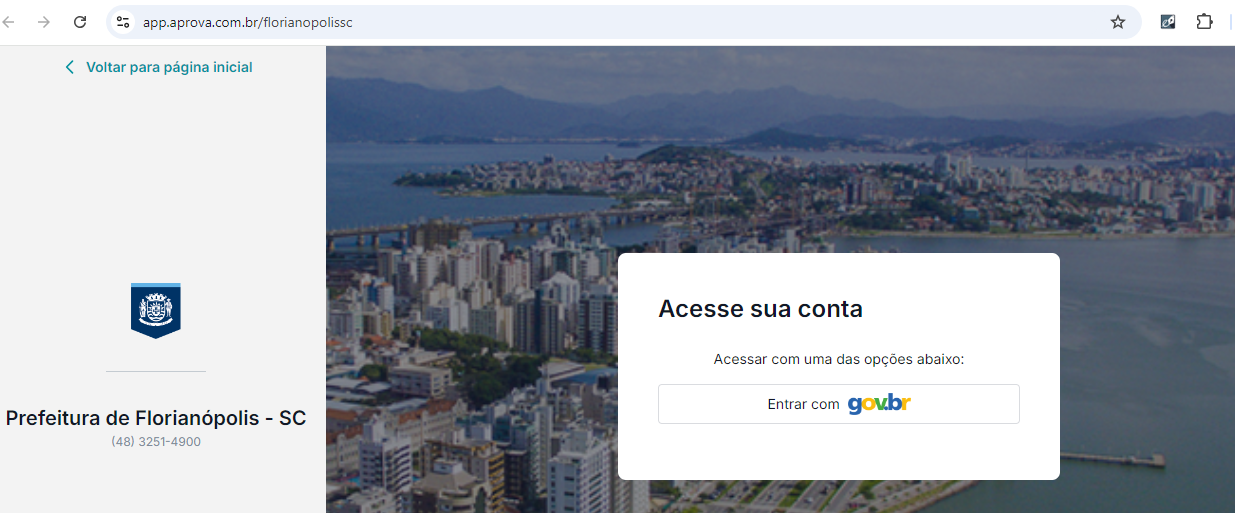This screenshot has height=513, width=1235.
Task: Open the digital signature pen extension
Action: (1168, 22)
